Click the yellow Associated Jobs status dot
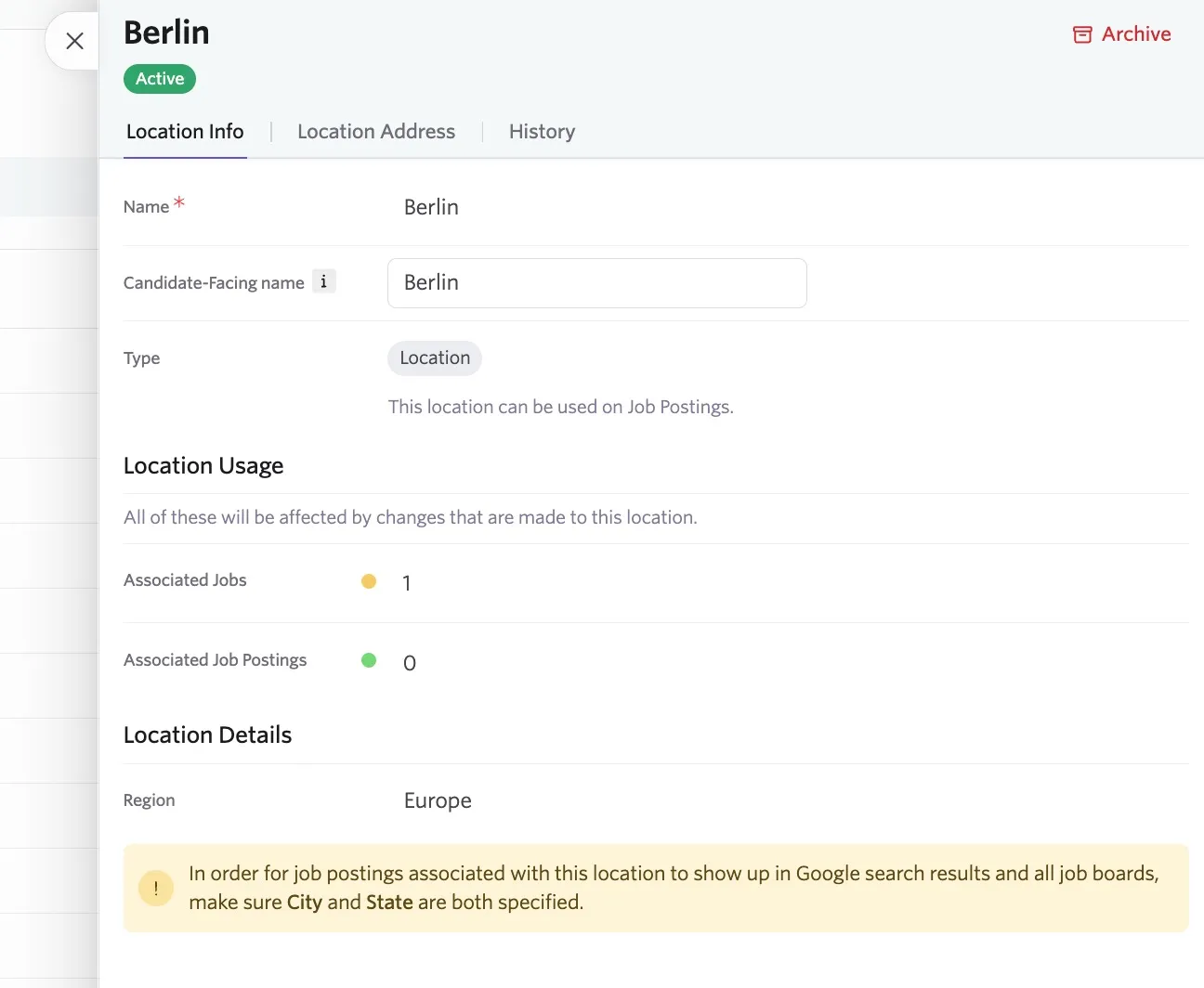 [369, 581]
